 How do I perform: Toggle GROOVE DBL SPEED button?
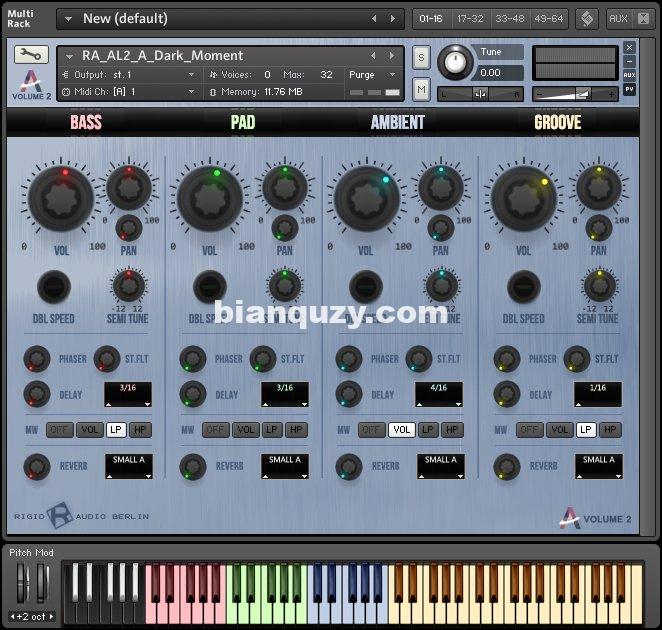click(x=524, y=287)
